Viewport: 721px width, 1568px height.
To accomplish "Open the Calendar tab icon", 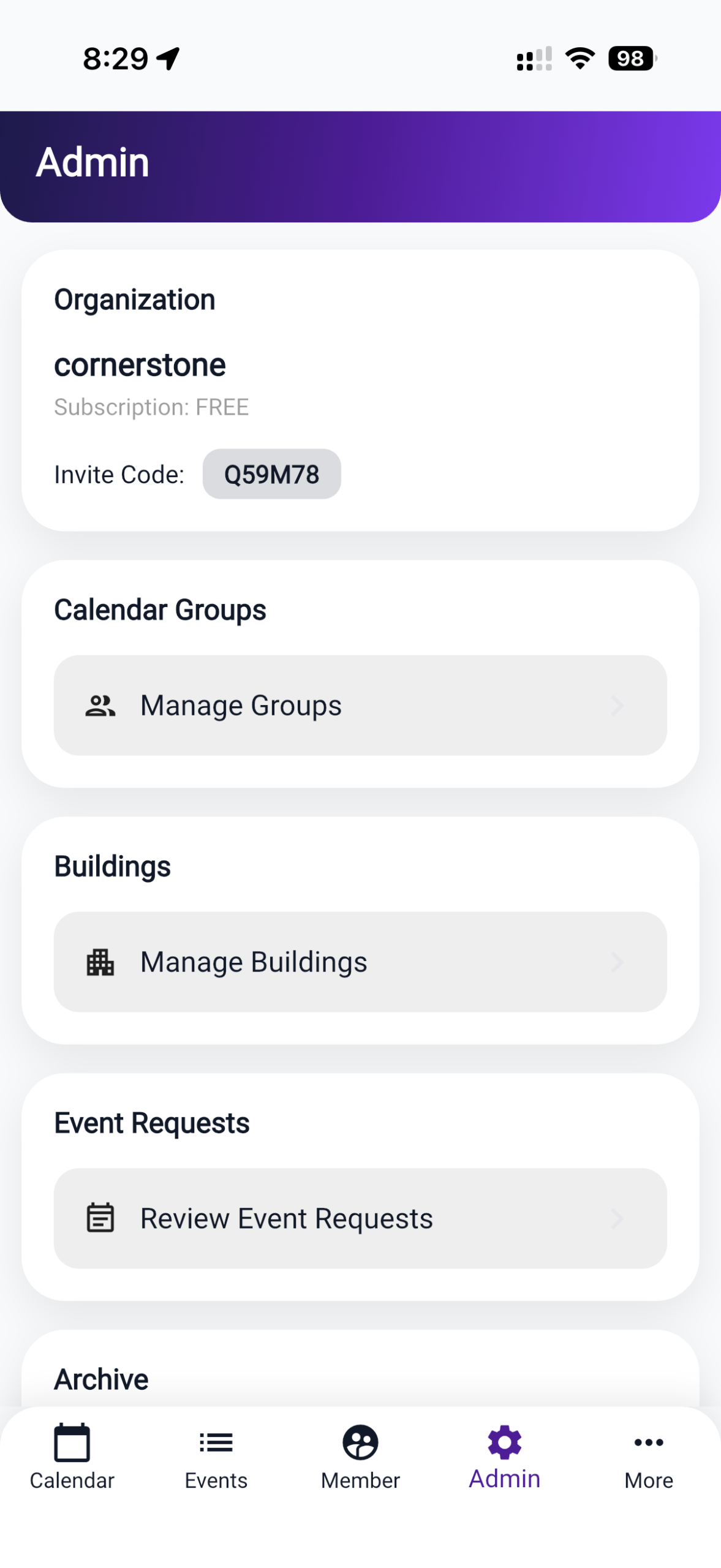I will (72, 1442).
